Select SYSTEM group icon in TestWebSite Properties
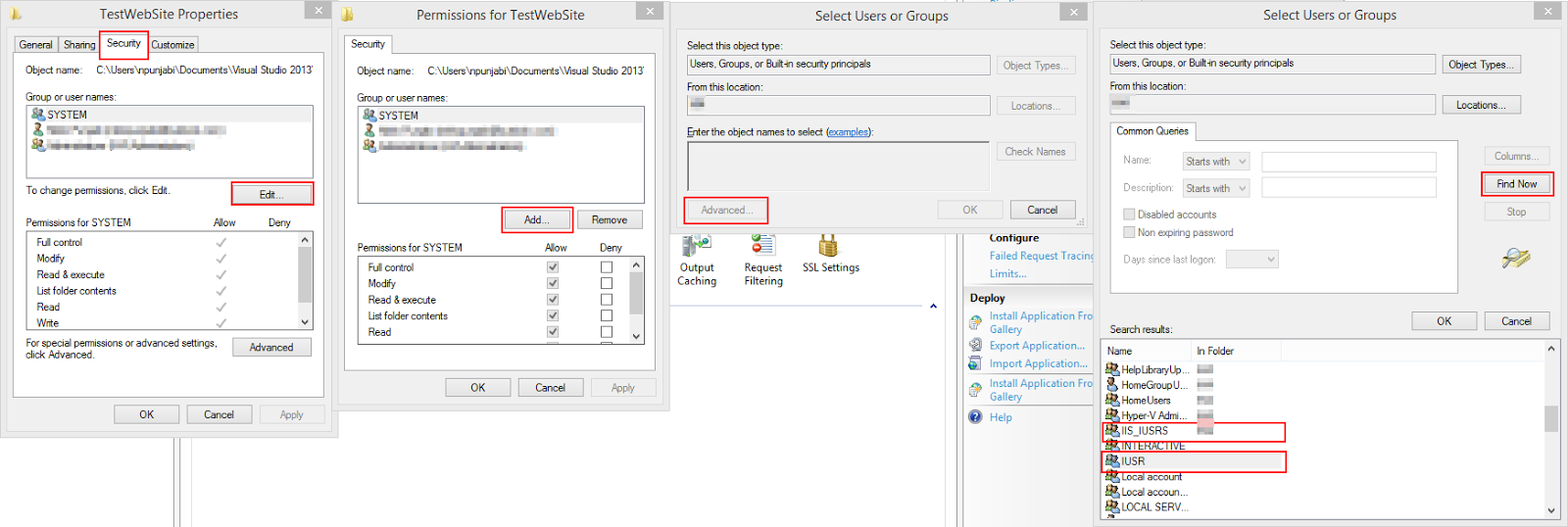 [x=39, y=115]
